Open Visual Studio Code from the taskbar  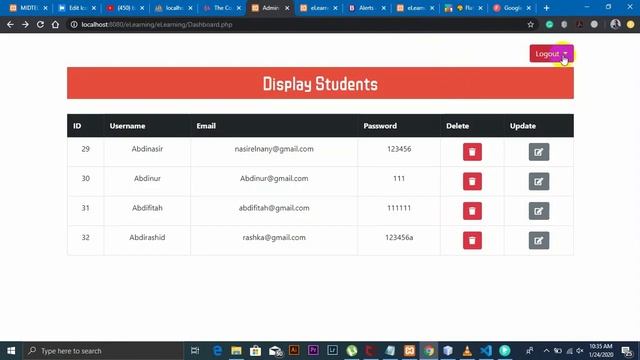coord(486,351)
